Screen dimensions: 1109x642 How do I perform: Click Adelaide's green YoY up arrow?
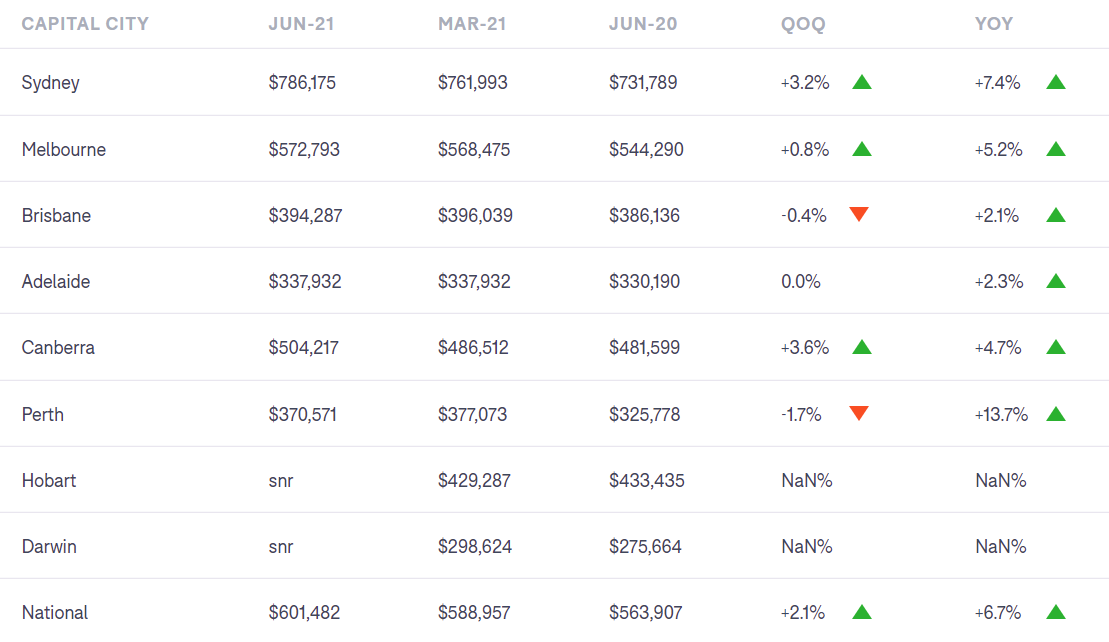[x=1056, y=281]
